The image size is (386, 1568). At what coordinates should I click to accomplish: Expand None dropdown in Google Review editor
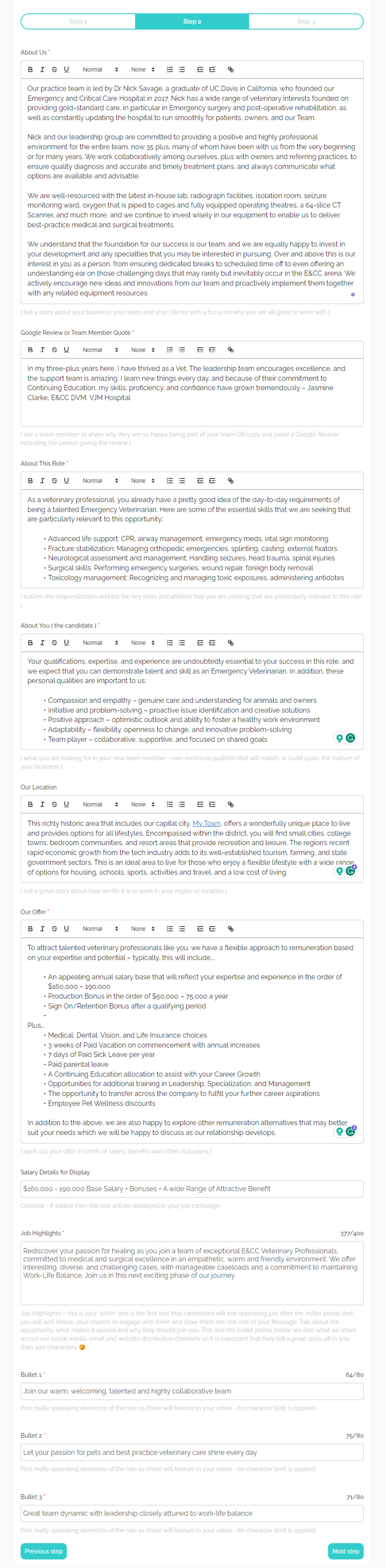[142, 350]
